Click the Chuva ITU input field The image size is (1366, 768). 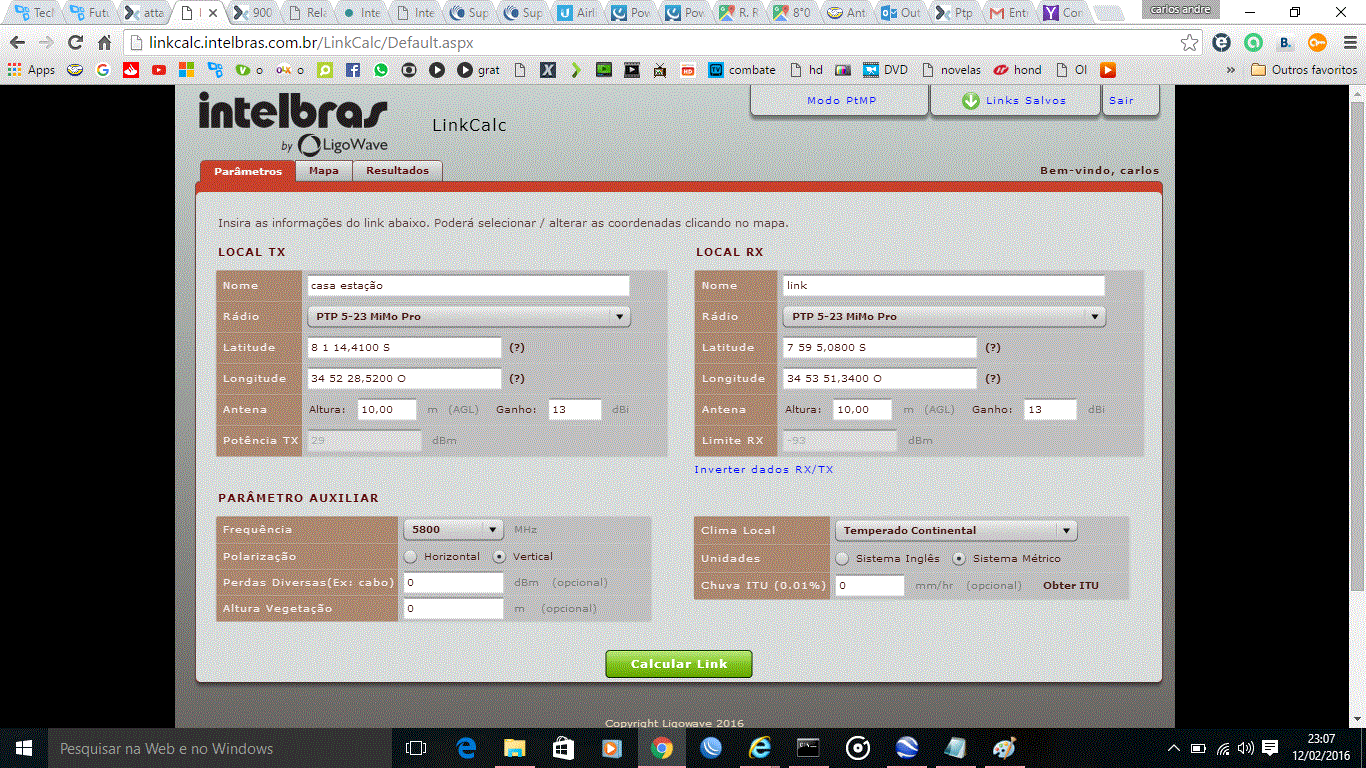(870, 586)
